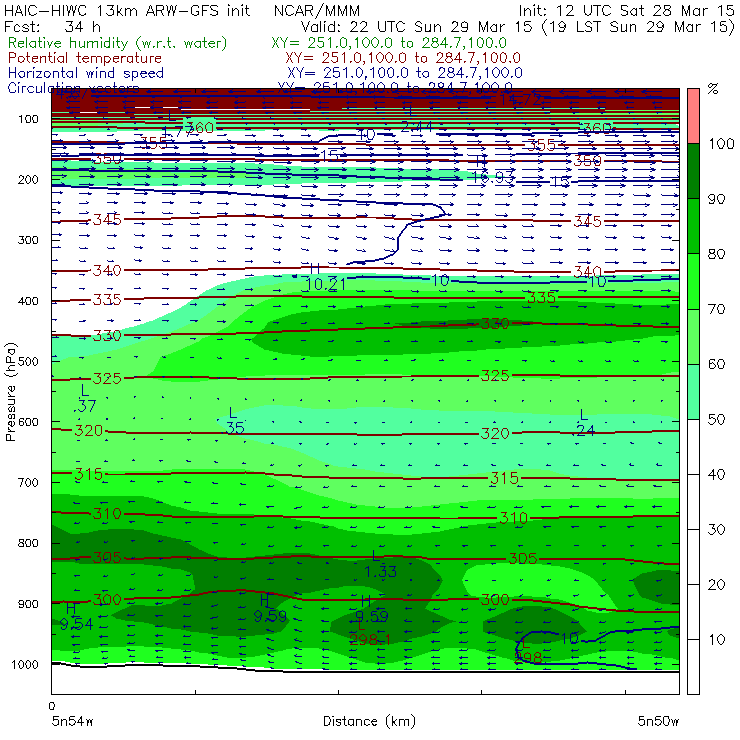The height and width of the screenshot is (740, 740).
Task: Click the "700" pressure axis tick label
Action: pyautogui.click(x=28, y=482)
